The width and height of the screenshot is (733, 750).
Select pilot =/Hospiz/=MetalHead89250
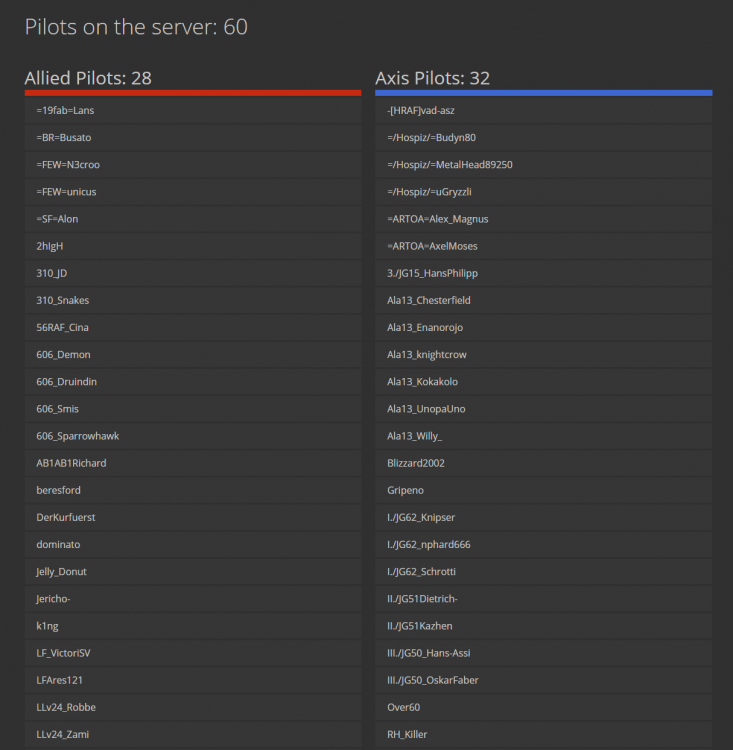coord(450,164)
